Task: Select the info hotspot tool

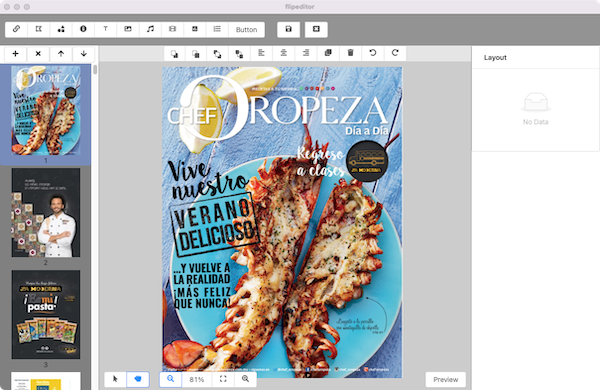Action: click(x=83, y=29)
